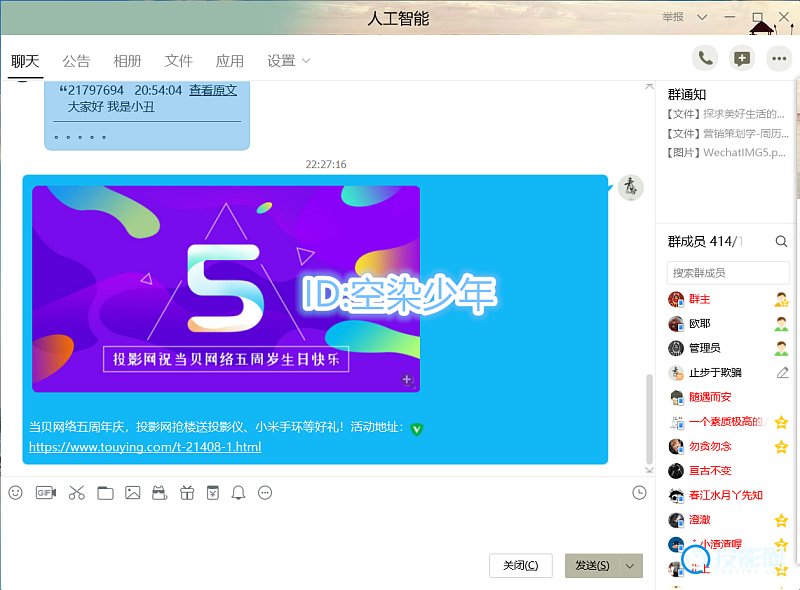
Task: Click the chat area vertical scrollbar thumb
Action: [649, 419]
